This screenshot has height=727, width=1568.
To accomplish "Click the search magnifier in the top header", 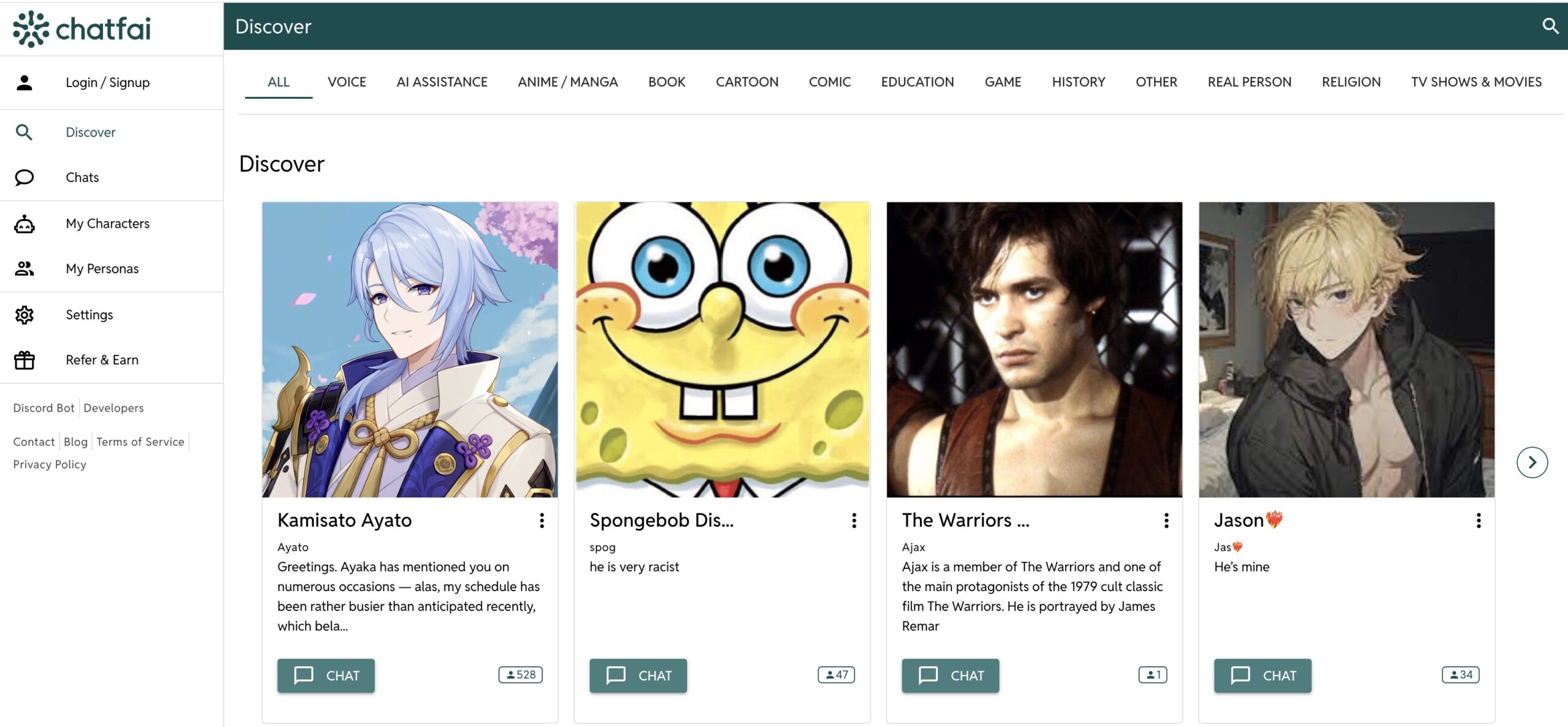I will pos(1550,26).
